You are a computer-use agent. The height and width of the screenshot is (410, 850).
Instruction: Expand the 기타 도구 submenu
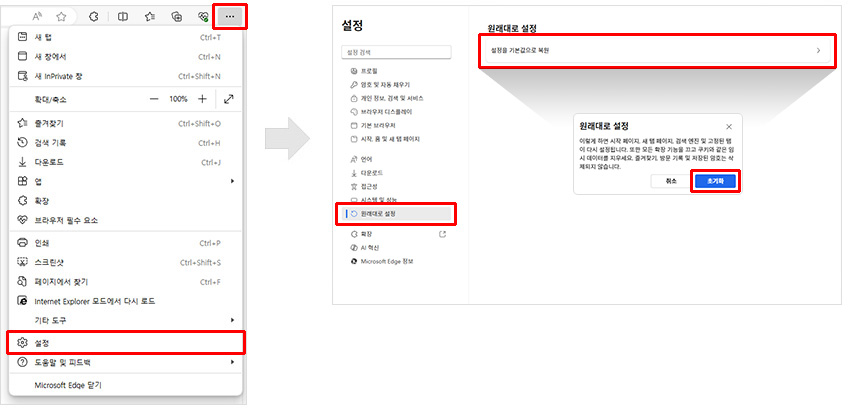tap(232, 320)
